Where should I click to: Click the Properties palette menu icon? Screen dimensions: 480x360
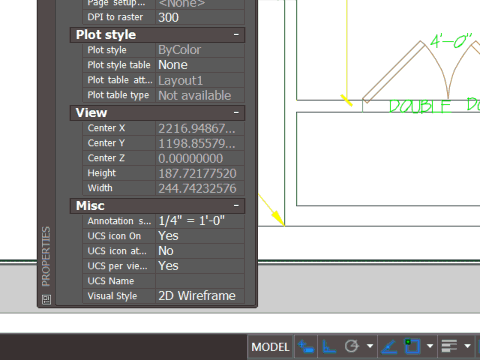(x=47, y=299)
